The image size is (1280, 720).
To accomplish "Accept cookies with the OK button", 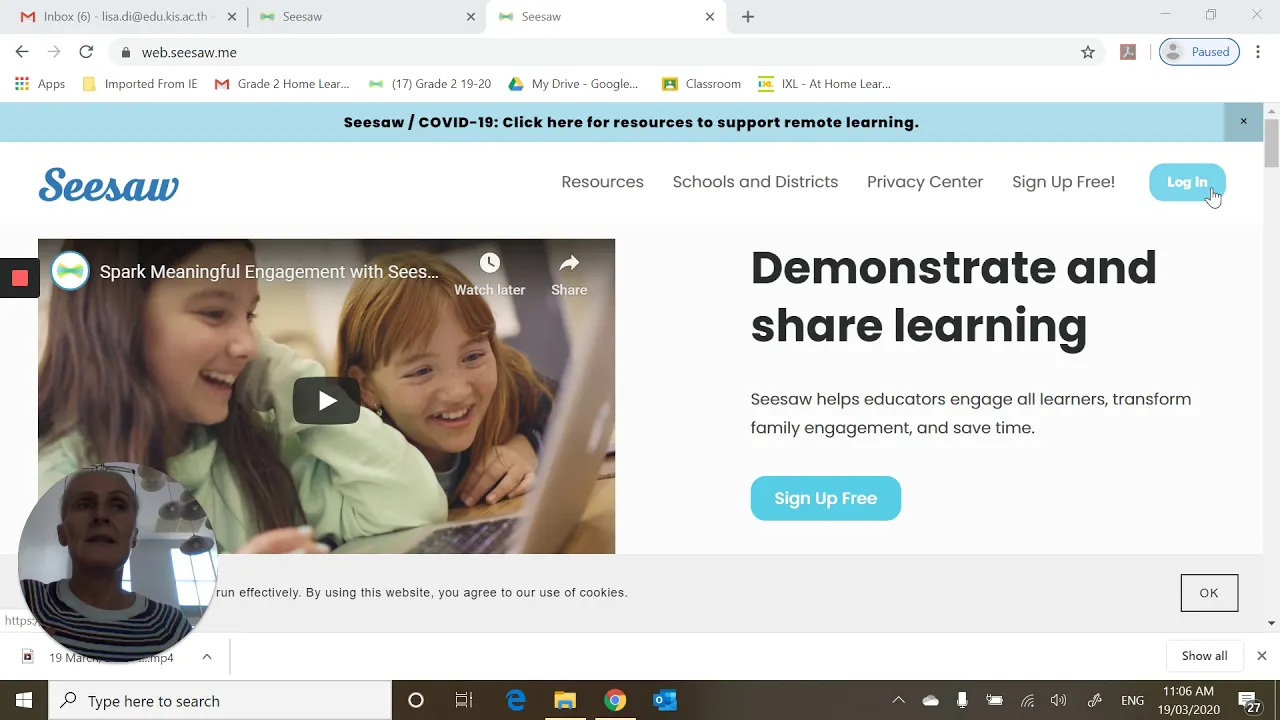I will click(x=1209, y=593).
